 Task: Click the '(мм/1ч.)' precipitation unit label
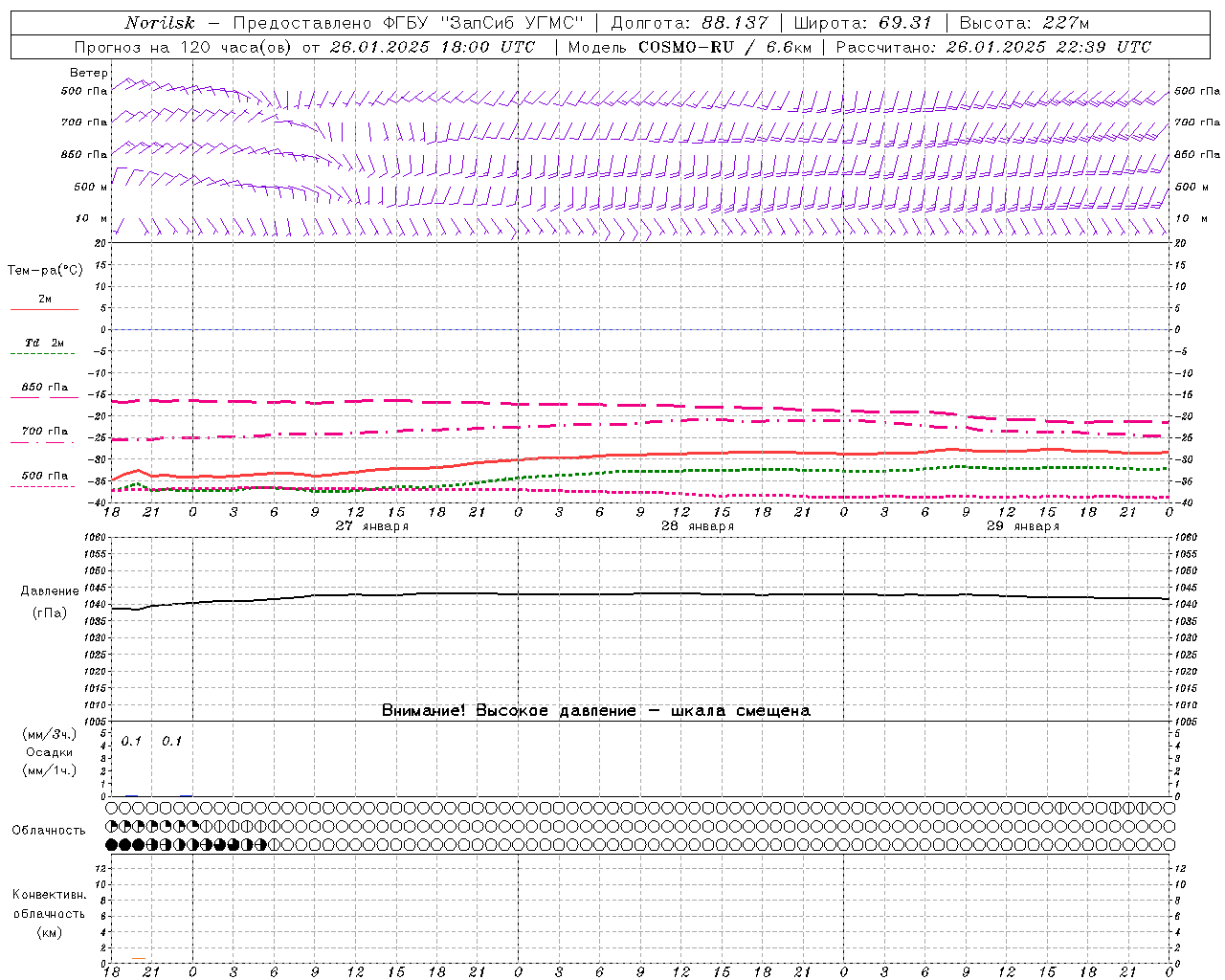pyautogui.click(x=50, y=770)
